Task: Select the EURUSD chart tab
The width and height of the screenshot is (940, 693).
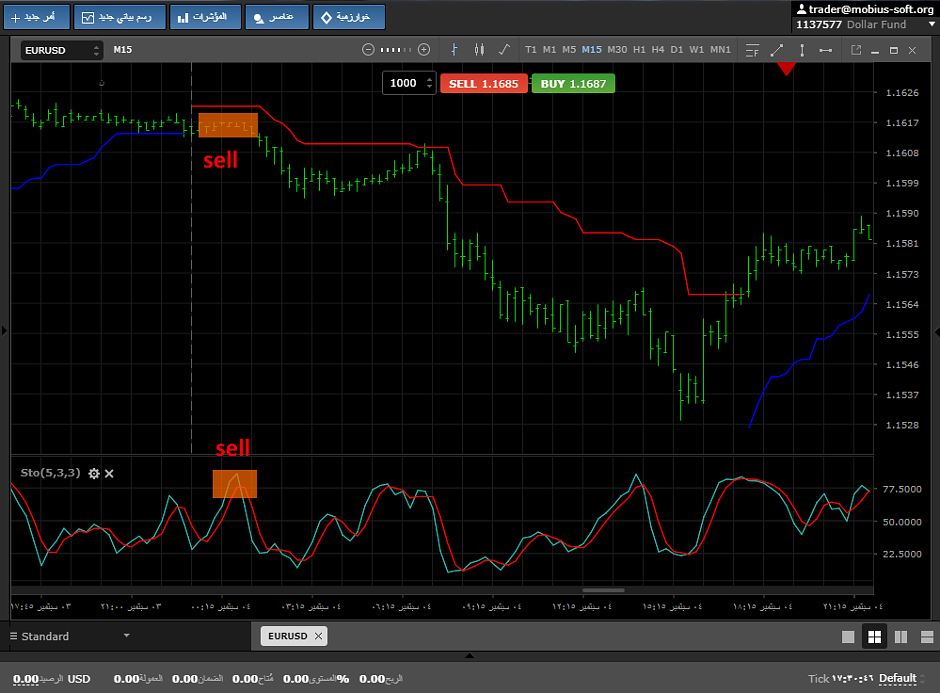Action: click(x=287, y=636)
